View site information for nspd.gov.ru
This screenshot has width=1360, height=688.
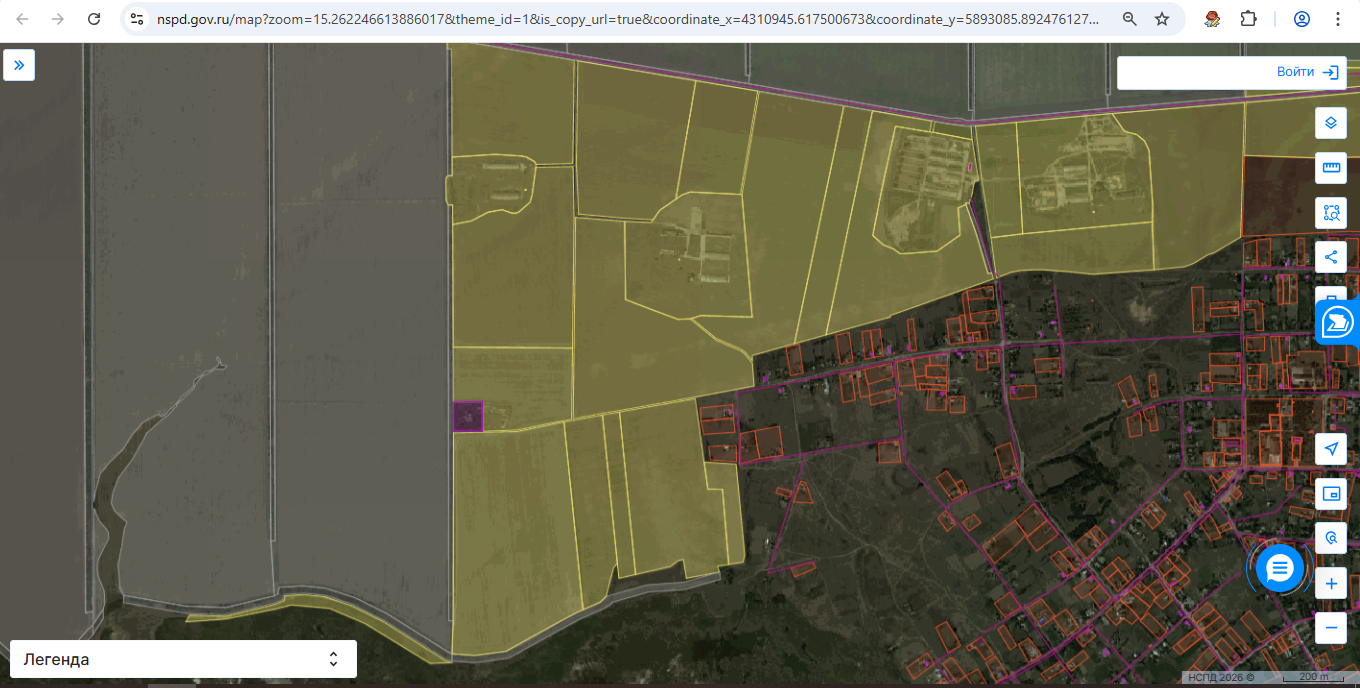click(138, 19)
